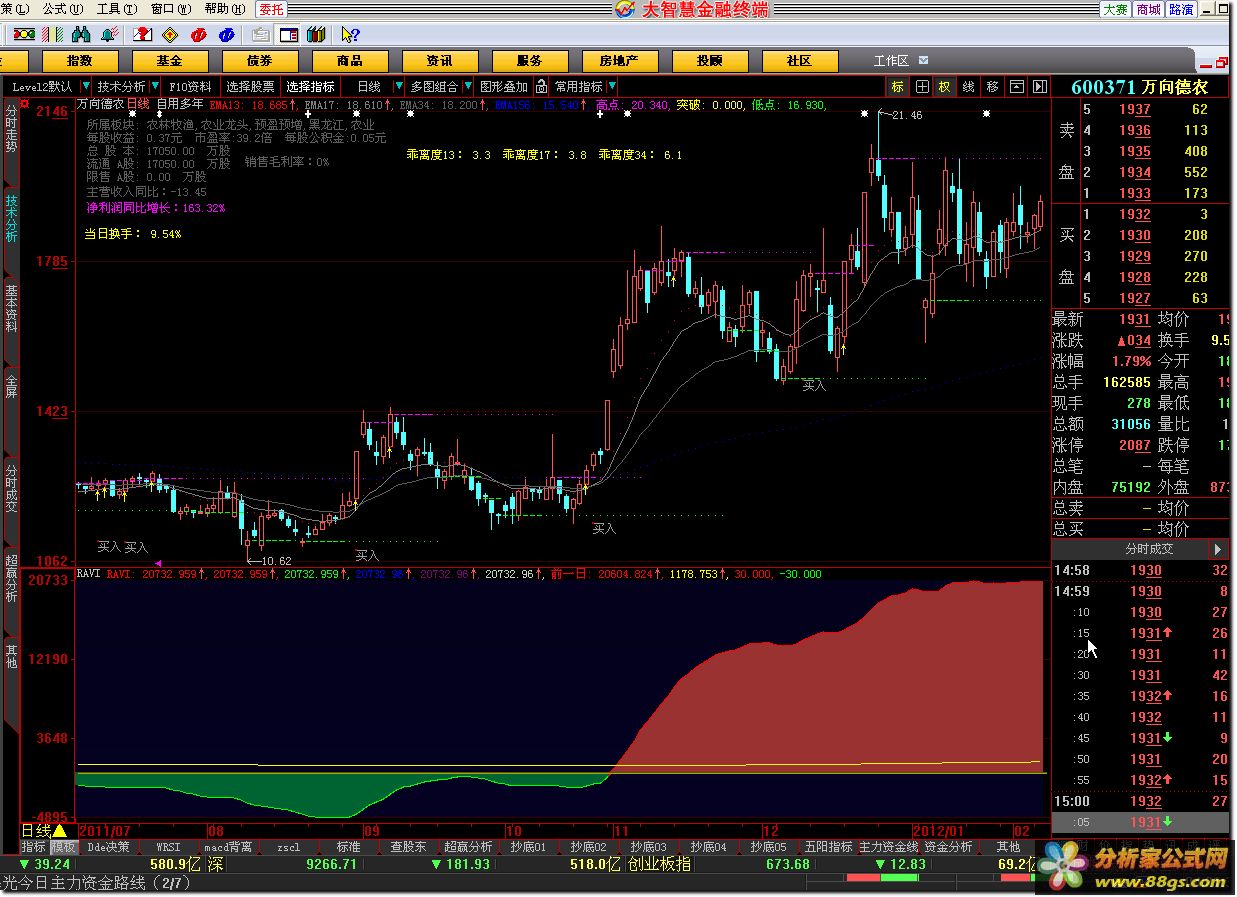Open the 服务 yellow category button
The width and height of the screenshot is (1237, 897).
(x=529, y=61)
